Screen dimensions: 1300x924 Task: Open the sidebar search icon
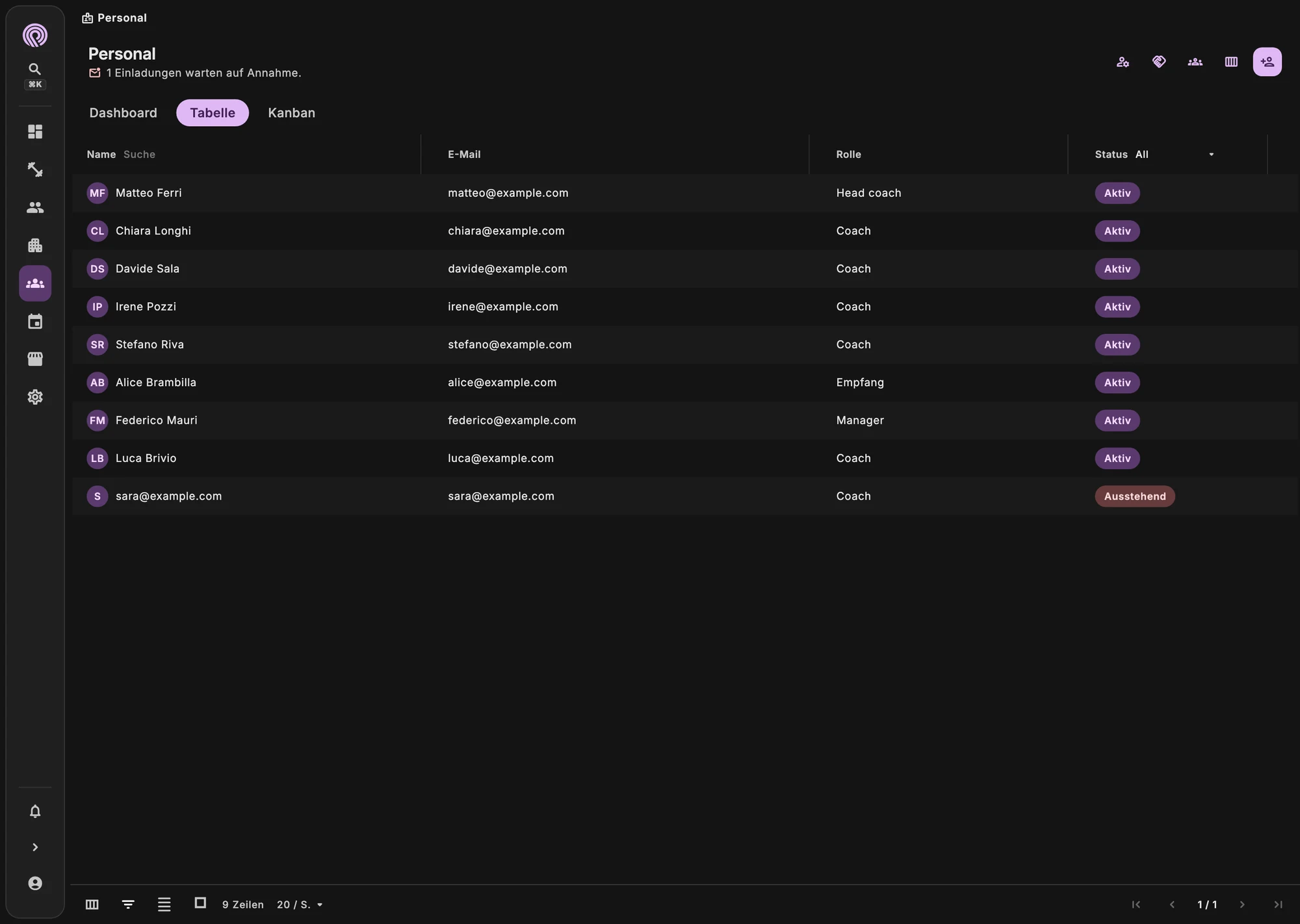point(35,69)
